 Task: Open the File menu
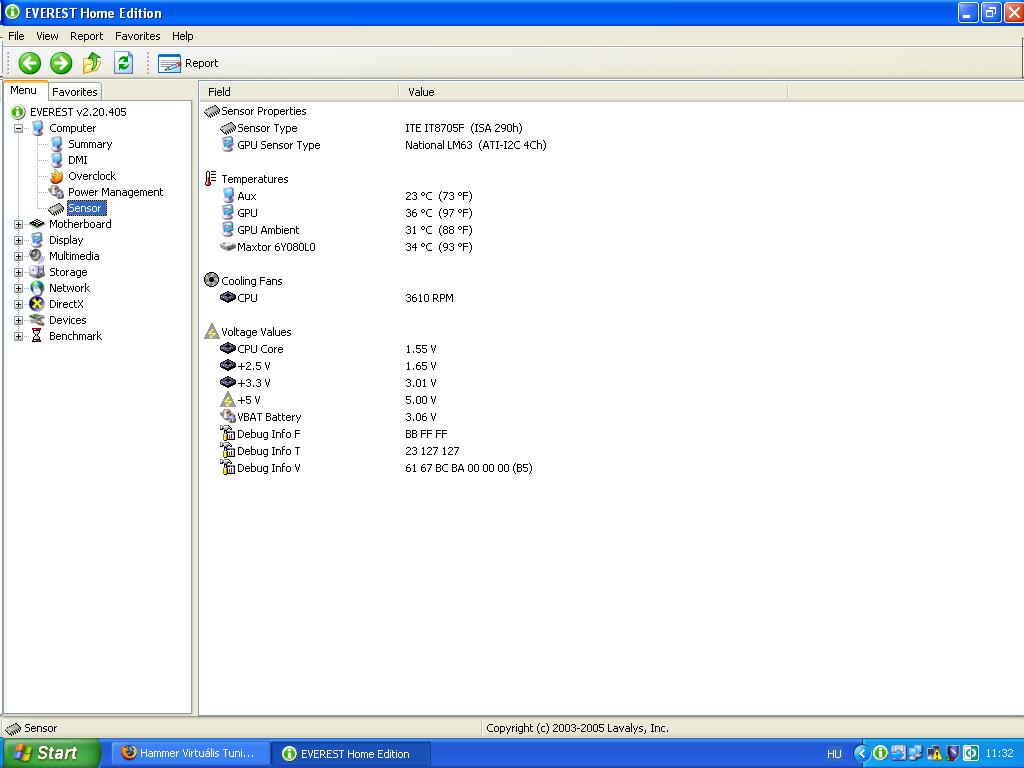16,36
